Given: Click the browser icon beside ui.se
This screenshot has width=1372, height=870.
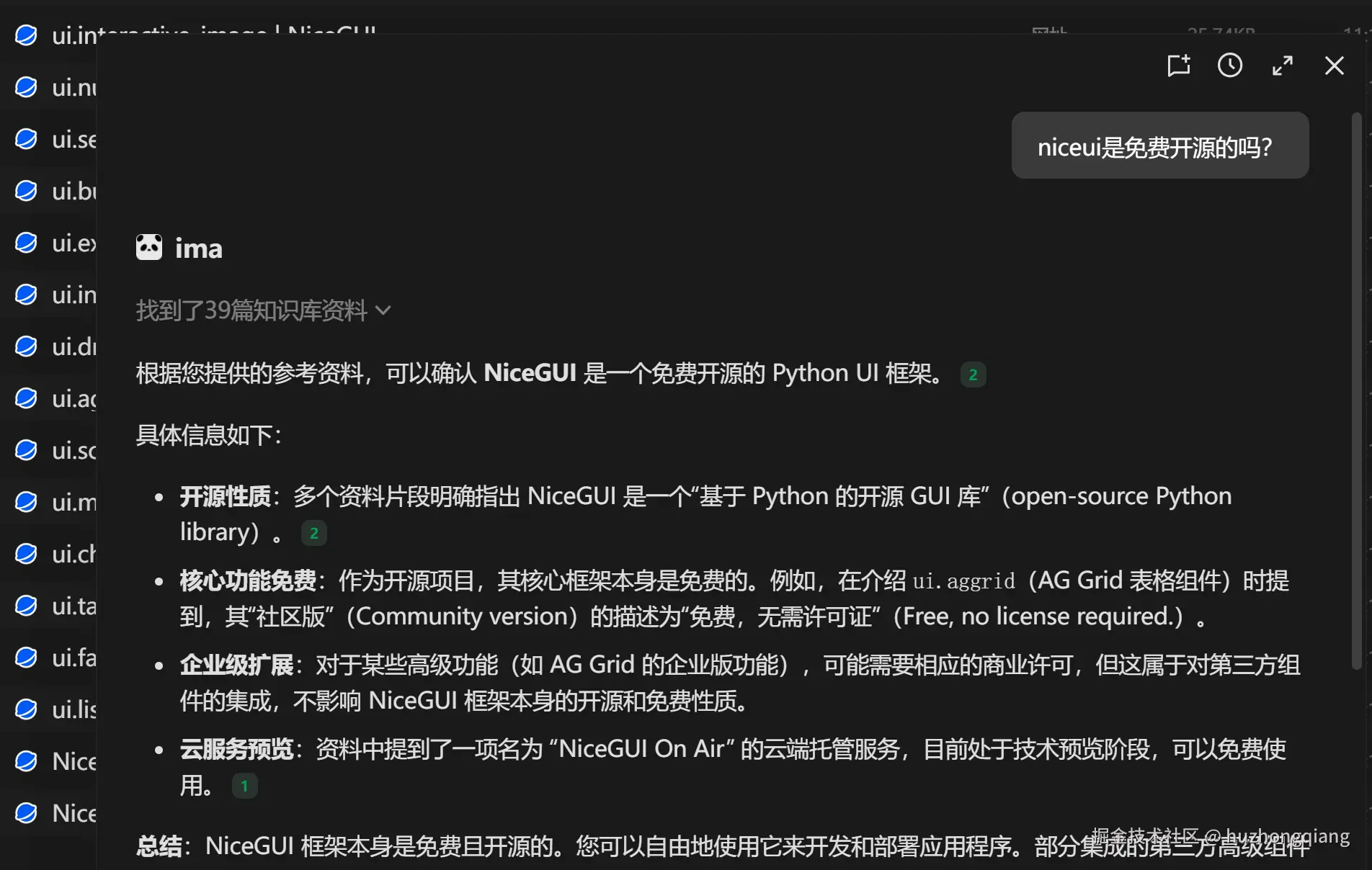Looking at the screenshot, I should point(26,139).
